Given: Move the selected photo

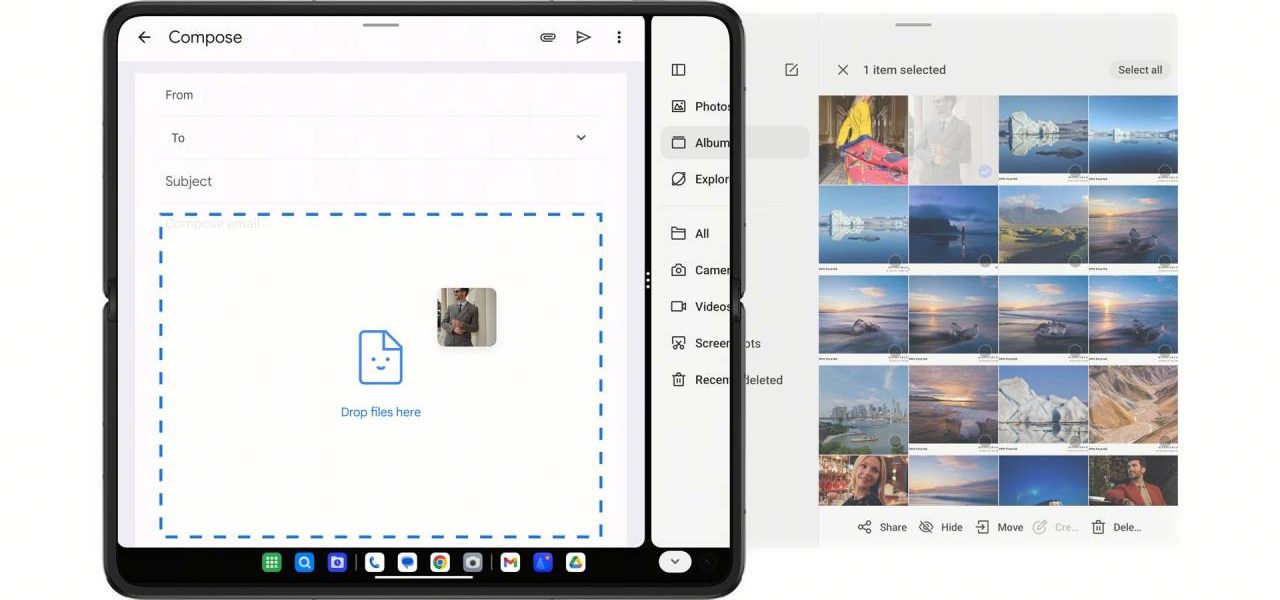Looking at the screenshot, I should (999, 527).
